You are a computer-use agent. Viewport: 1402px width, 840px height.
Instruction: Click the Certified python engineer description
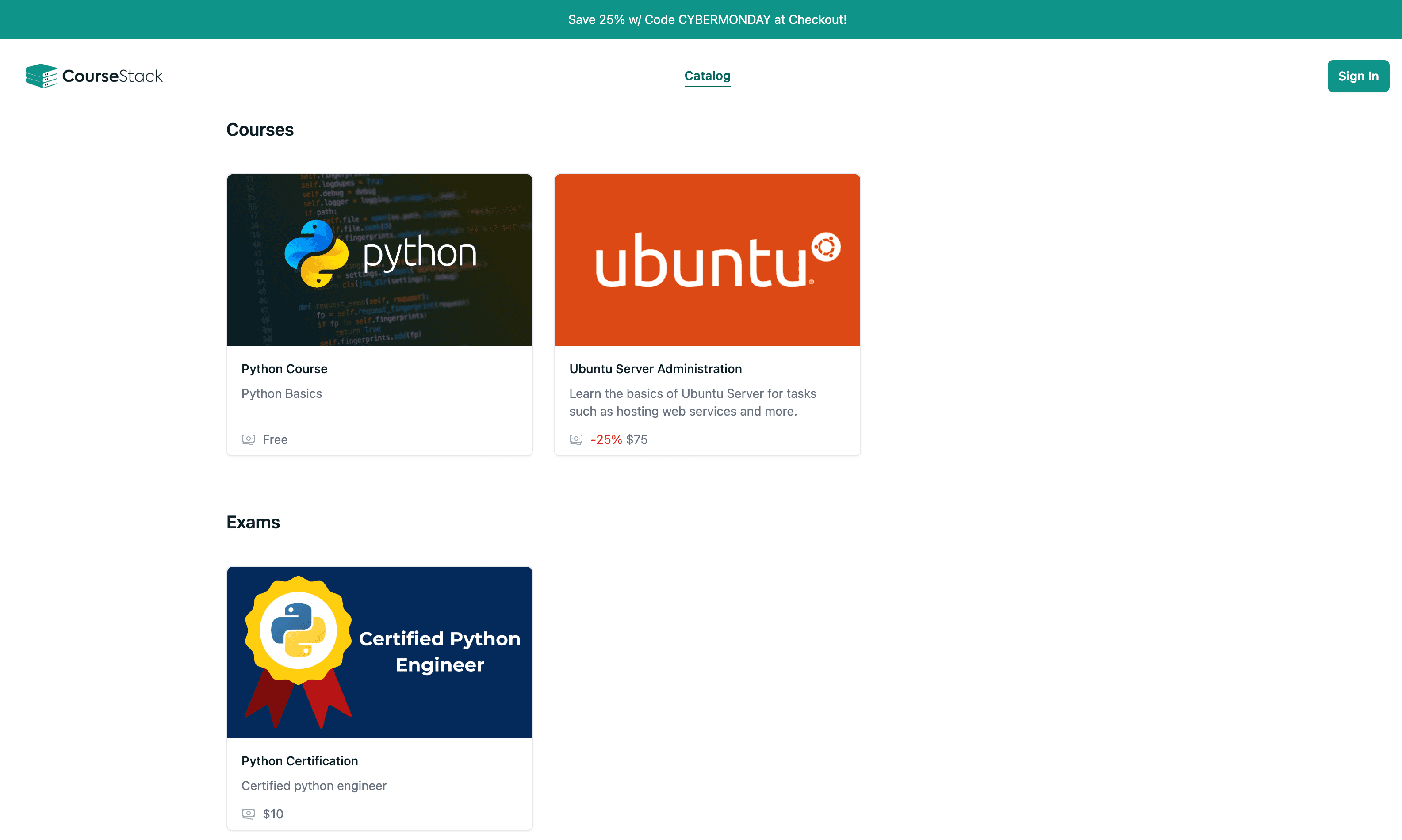click(314, 786)
